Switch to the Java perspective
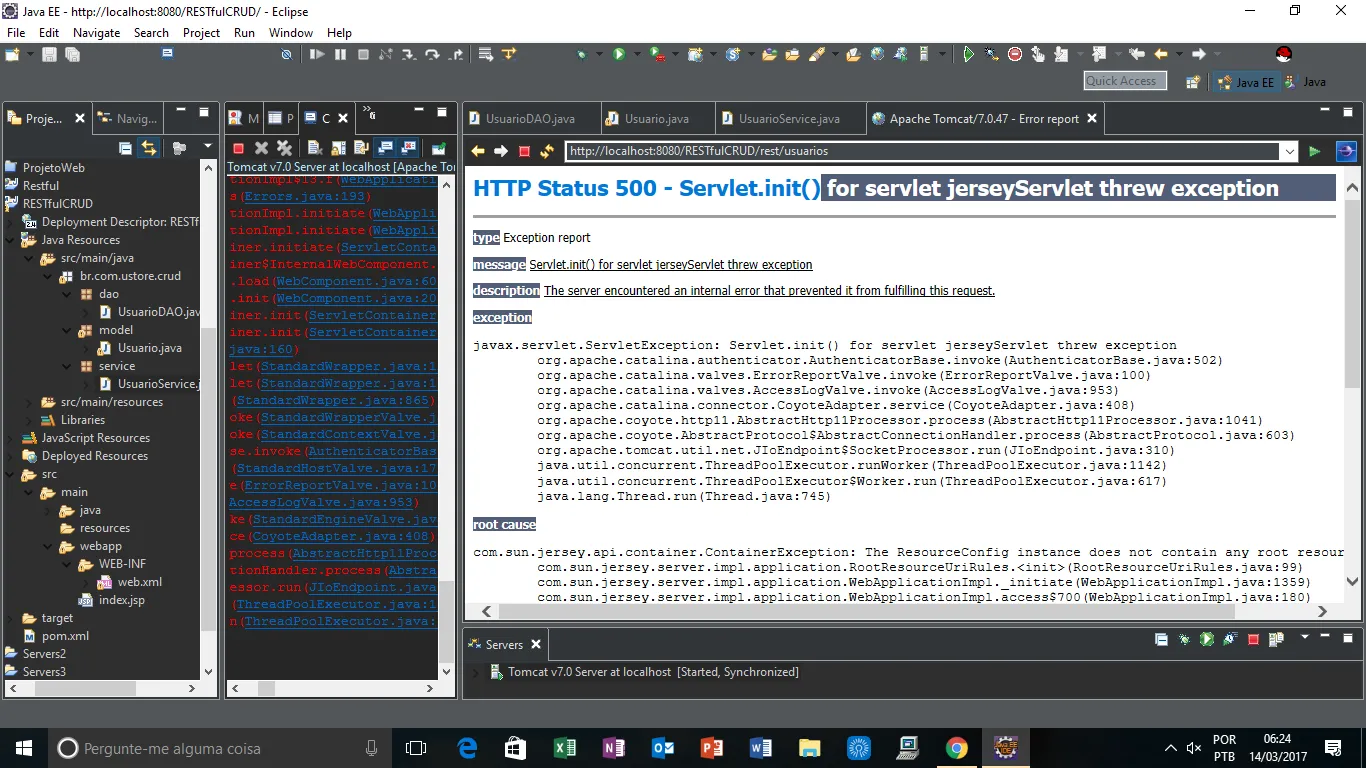The height and width of the screenshot is (768, 1366). tap(1306, 82)
